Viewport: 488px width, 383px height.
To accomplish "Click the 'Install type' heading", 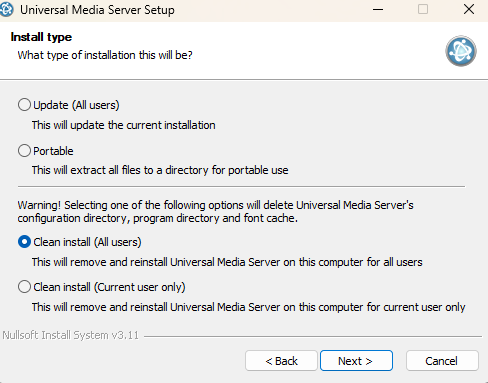I will [x=41, y=37].
